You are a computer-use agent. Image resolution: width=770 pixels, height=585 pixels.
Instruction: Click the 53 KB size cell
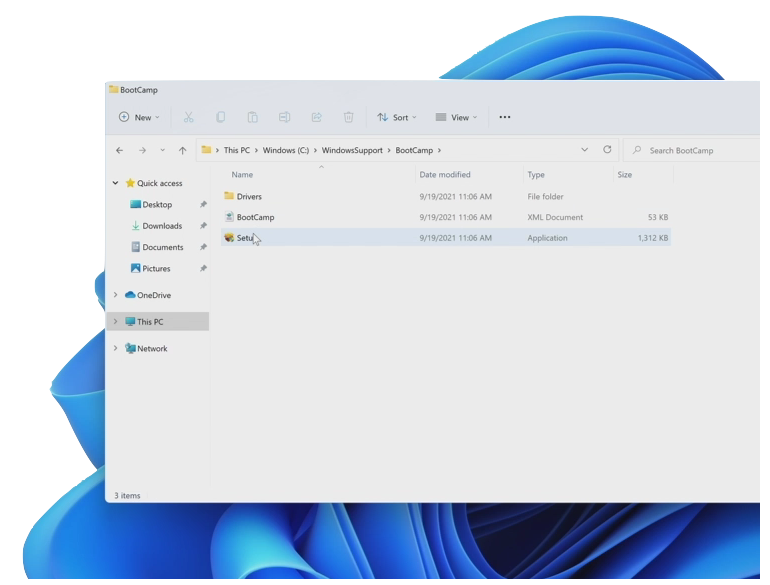(x=658, y=217)
